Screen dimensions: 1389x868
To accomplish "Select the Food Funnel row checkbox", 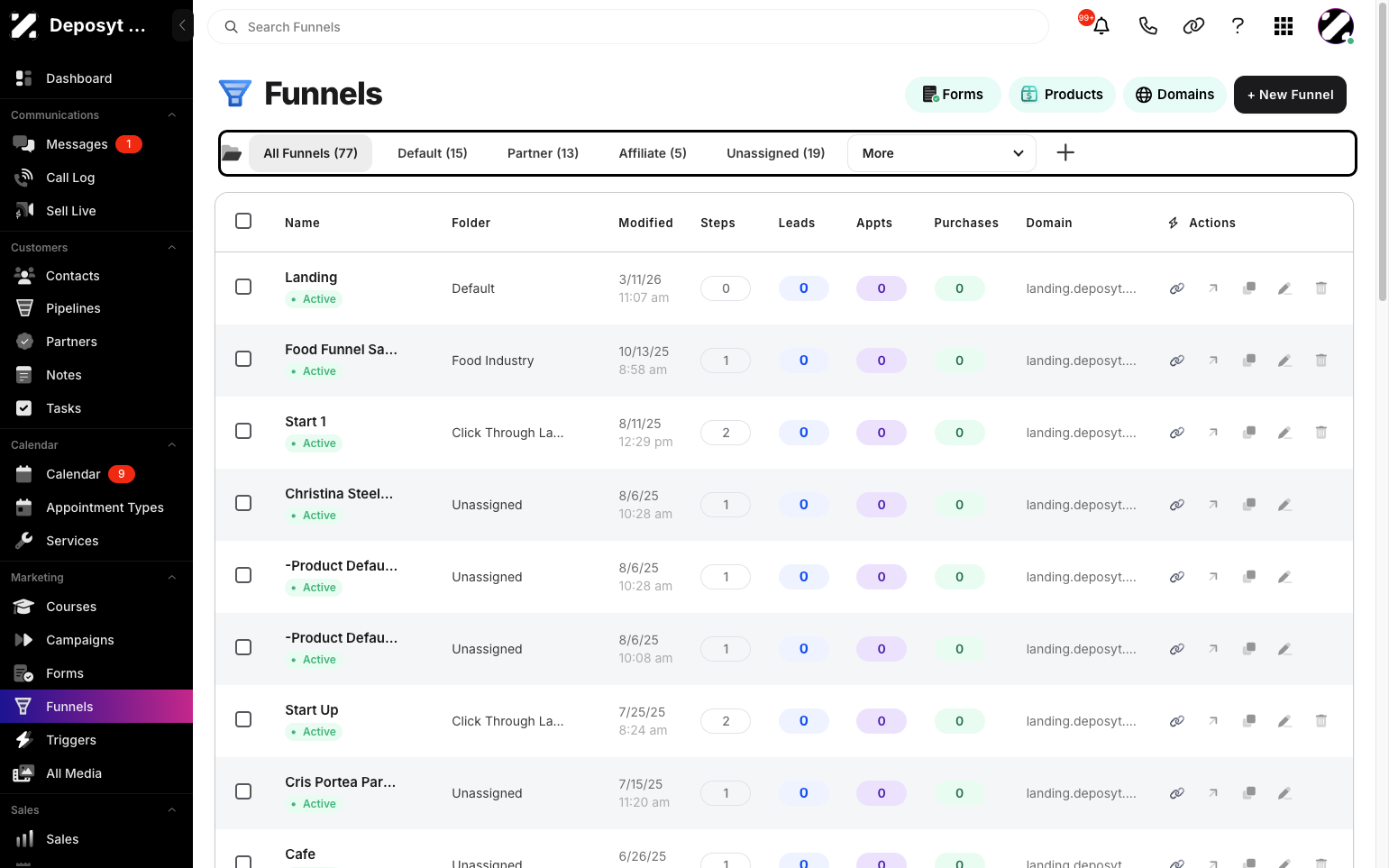I will [x=243, y=359].
